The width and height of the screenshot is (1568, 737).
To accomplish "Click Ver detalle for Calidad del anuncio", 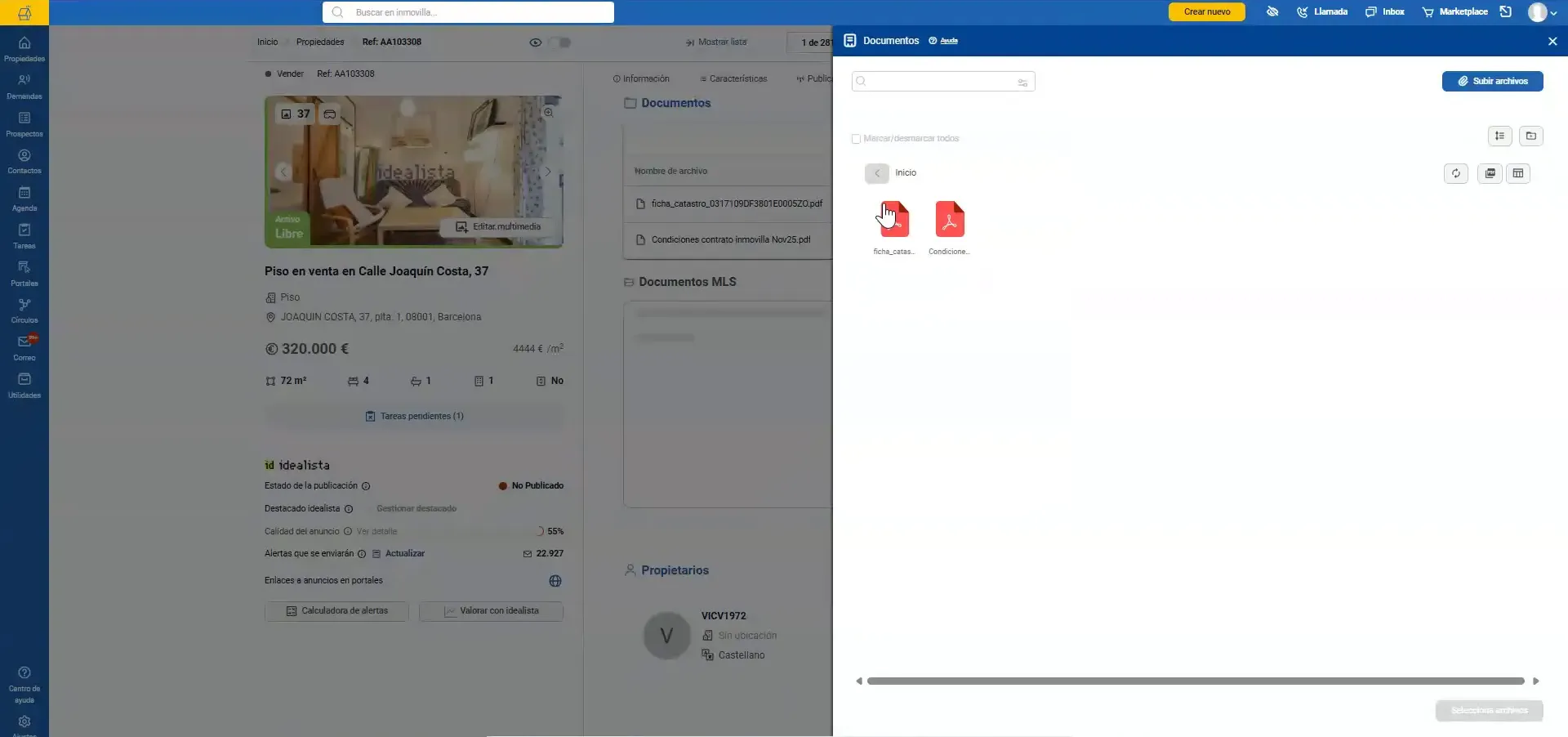I will click(x=376, y=531).
